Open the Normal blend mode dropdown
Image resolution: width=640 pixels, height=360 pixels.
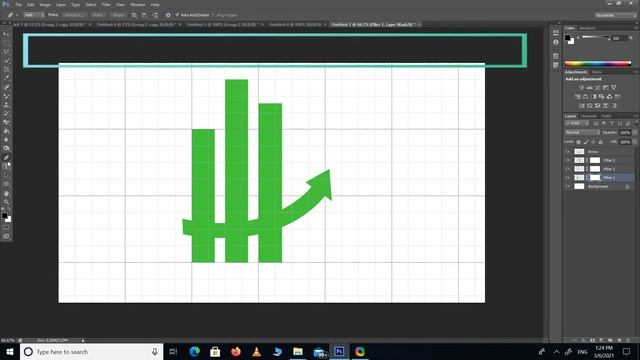pyautogui.click(x=582, y=133)
